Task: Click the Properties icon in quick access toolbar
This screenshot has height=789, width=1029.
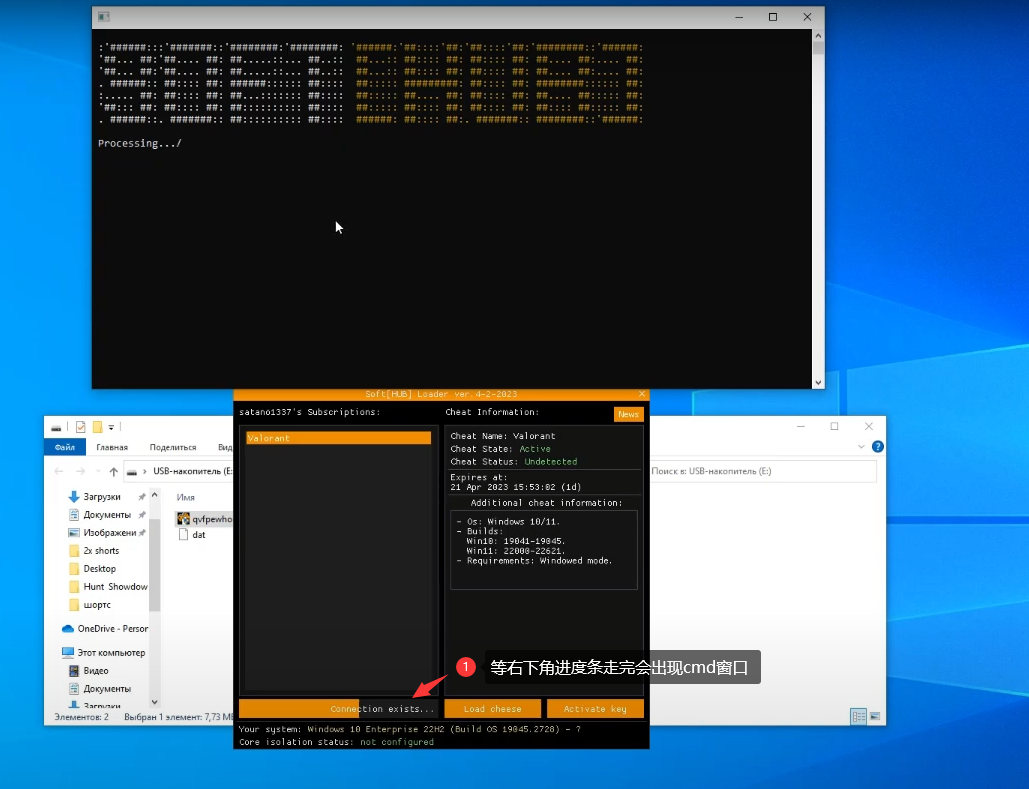Action: coord(80,427)
